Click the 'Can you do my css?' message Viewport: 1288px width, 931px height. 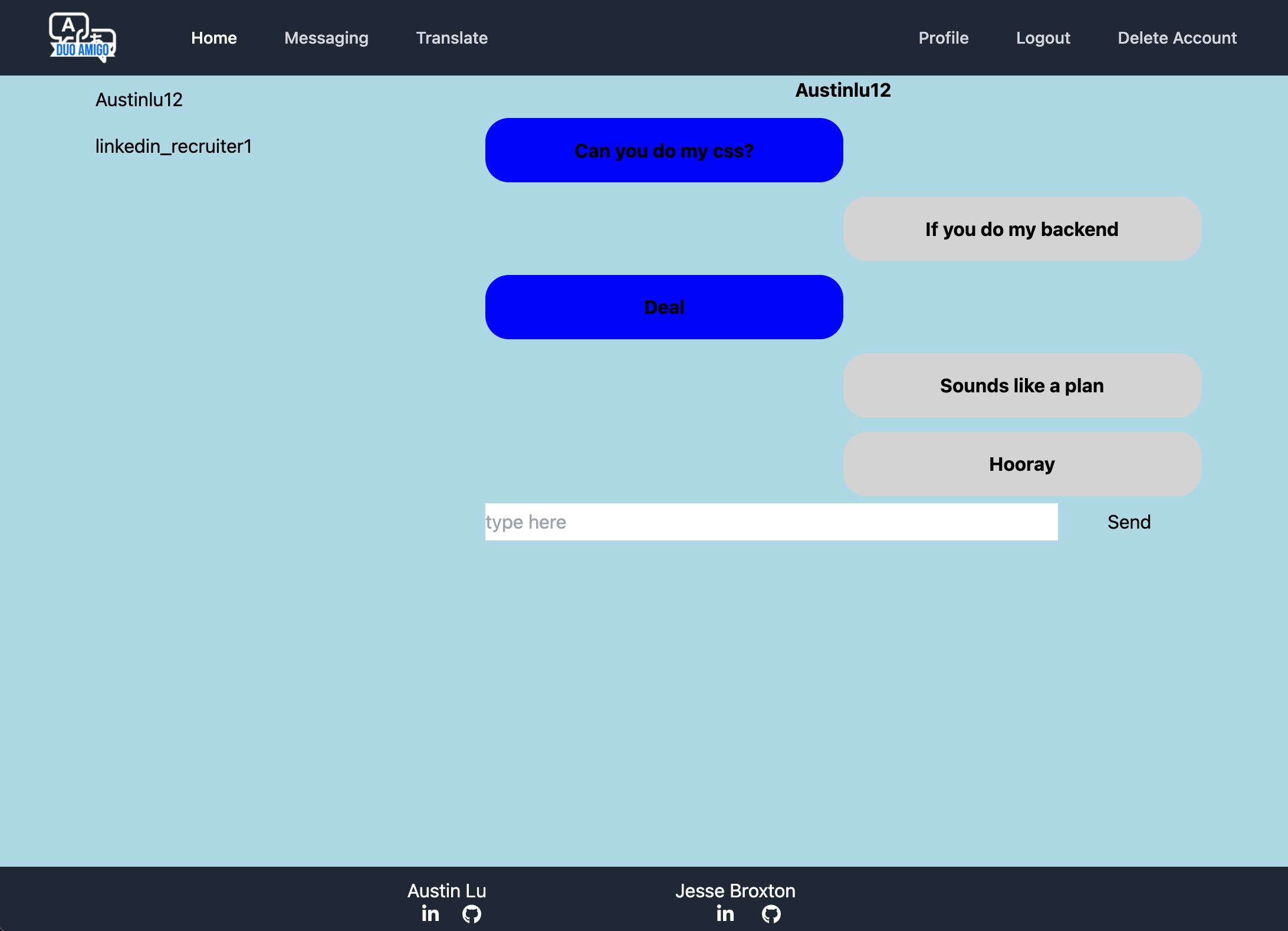664,150
